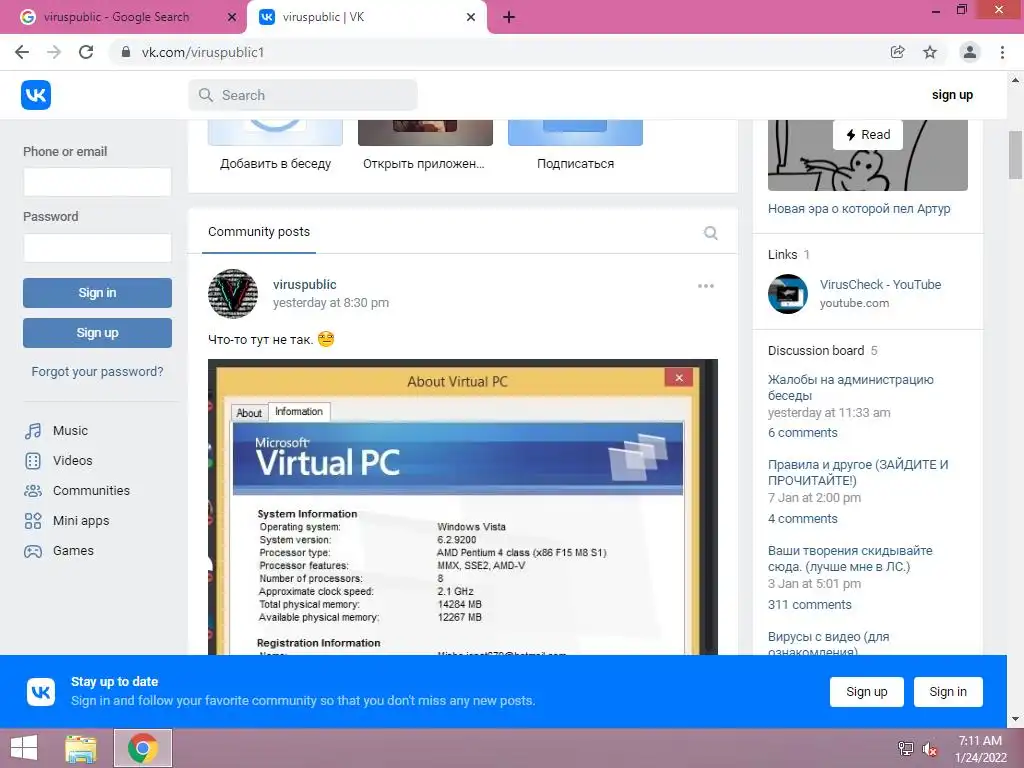Image resolution: width=1024 pixels, height=768 pixels.
Task: Open a new tab with plus button
Action: coord(509,18)
